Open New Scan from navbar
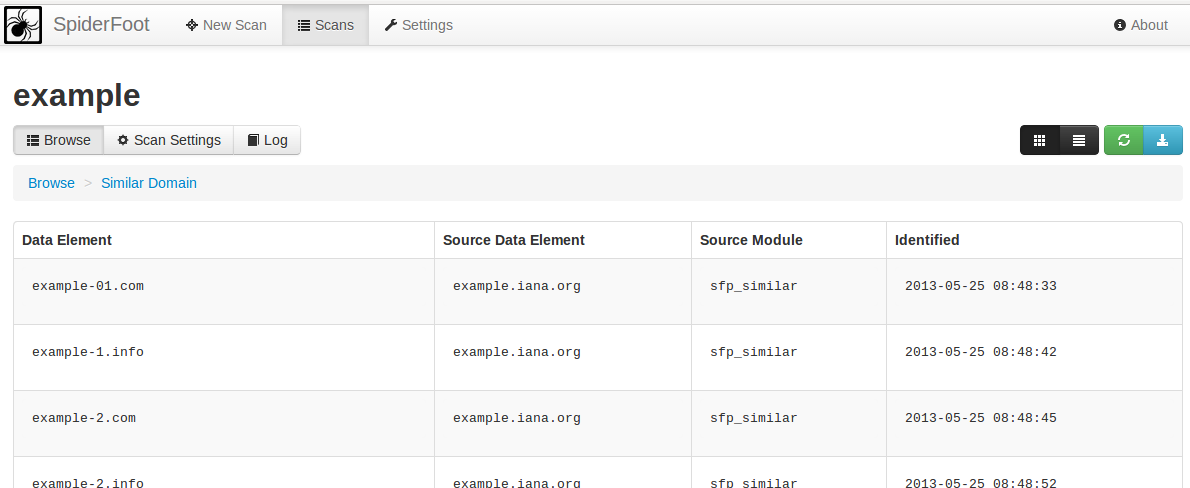 point(226,25)
